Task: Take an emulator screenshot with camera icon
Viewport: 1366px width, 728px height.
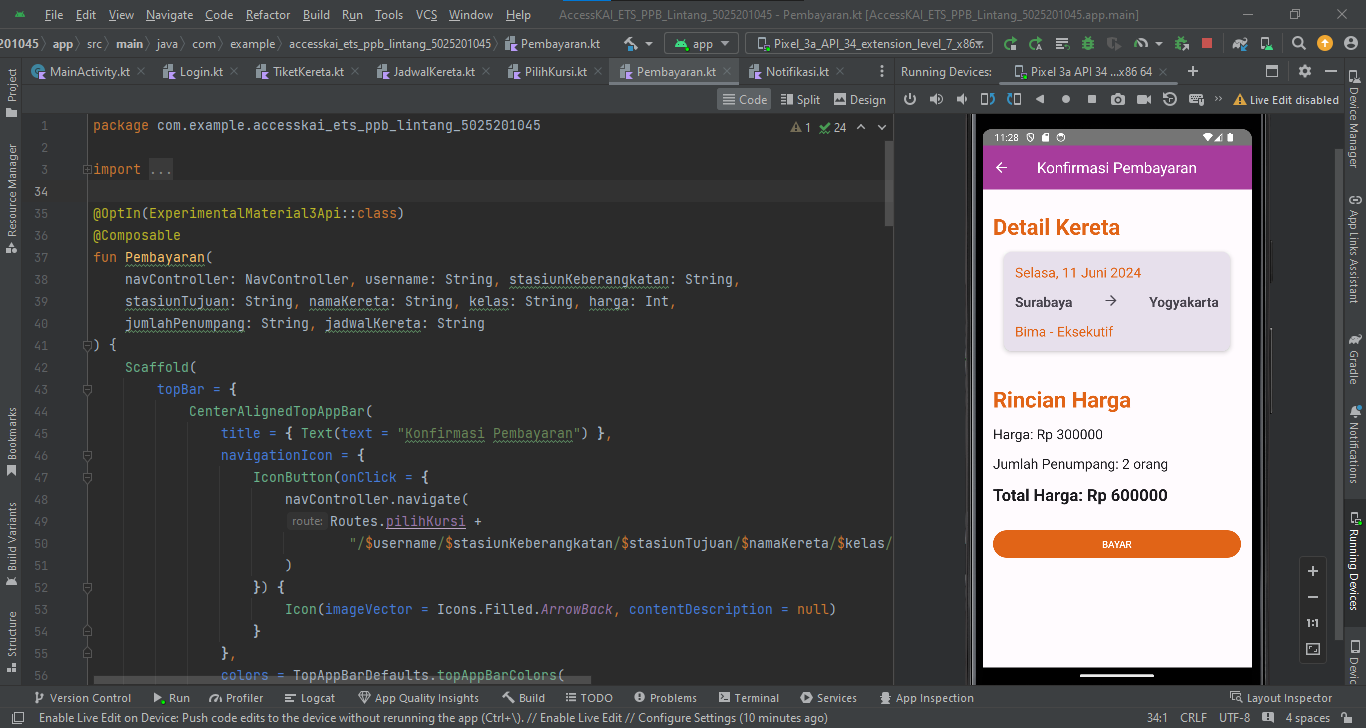Action: click(1118, 99)
